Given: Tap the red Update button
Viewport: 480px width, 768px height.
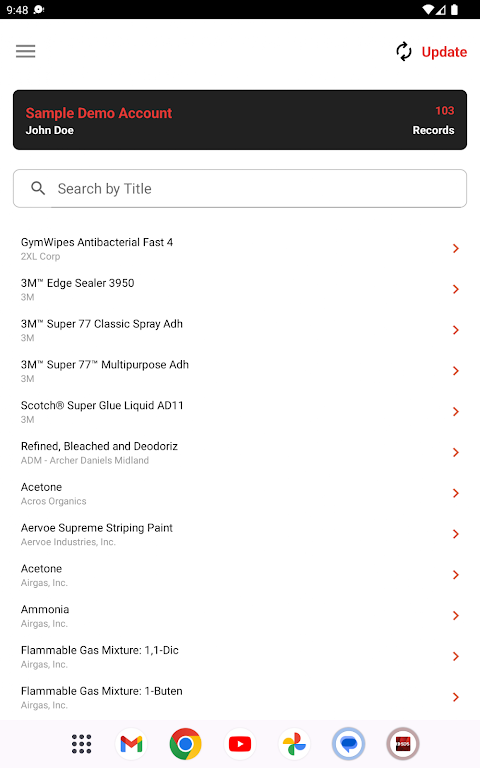Looking at the screenshot, I should [x=444, y=52].
